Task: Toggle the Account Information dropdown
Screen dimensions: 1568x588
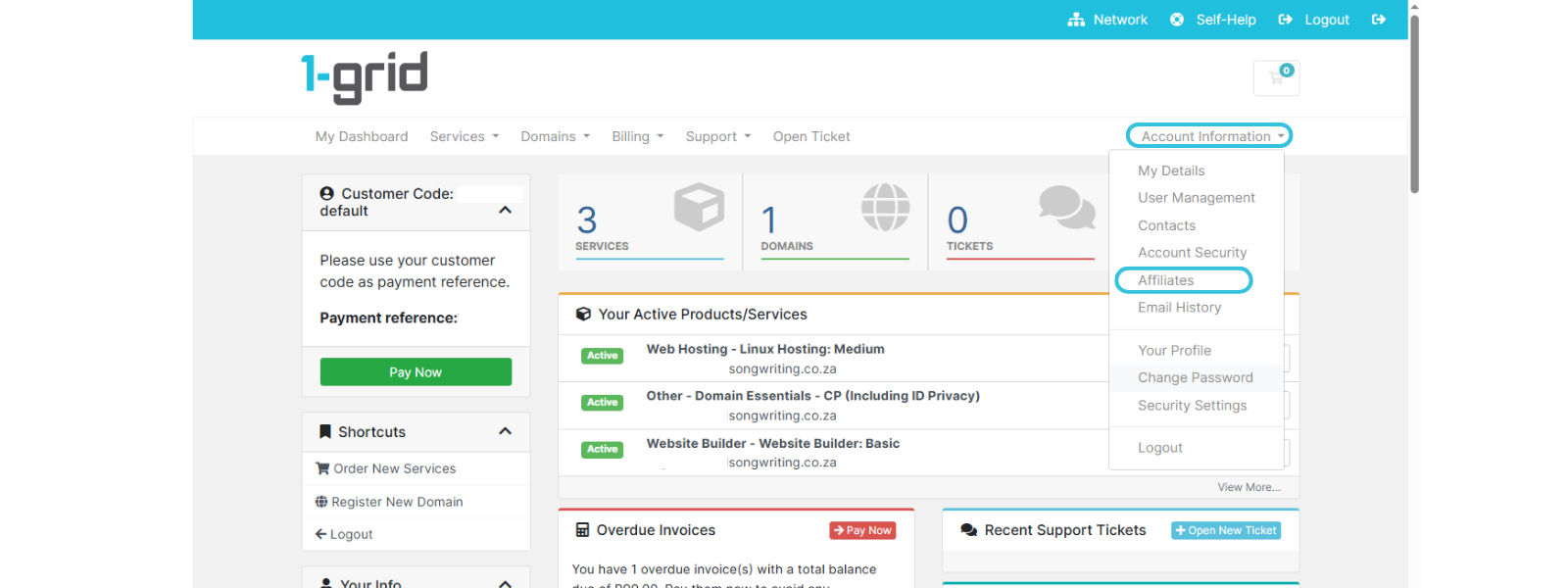Action: 1209,136
